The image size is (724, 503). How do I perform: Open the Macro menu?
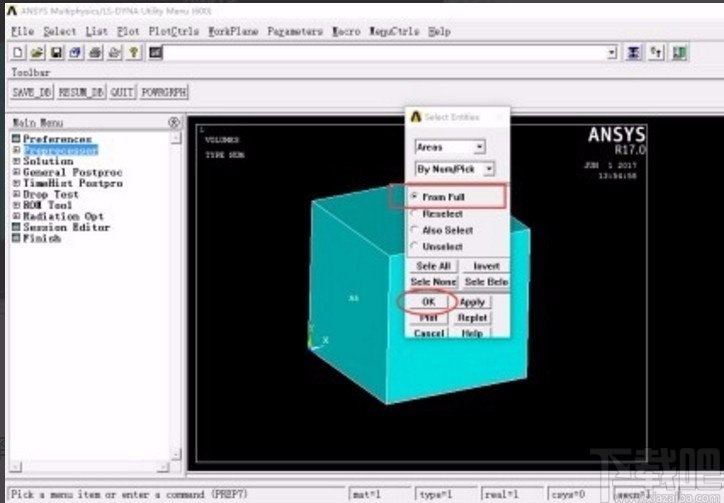point(346,31)
